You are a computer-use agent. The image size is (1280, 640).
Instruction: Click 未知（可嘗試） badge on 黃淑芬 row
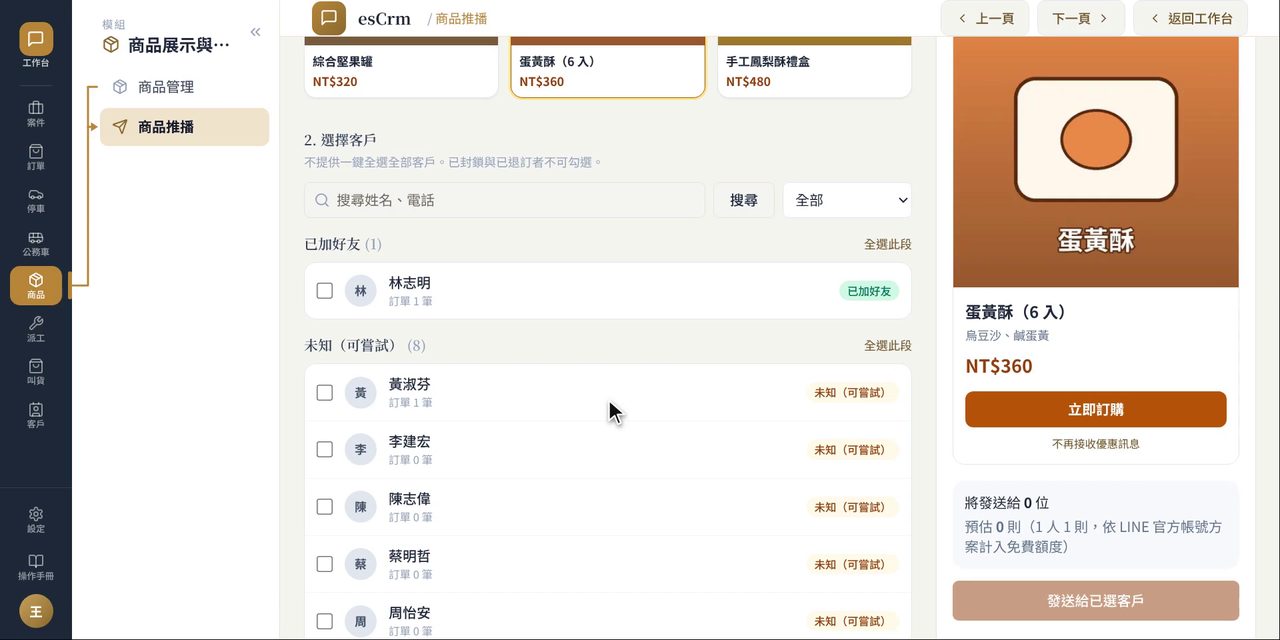point(853,392)
